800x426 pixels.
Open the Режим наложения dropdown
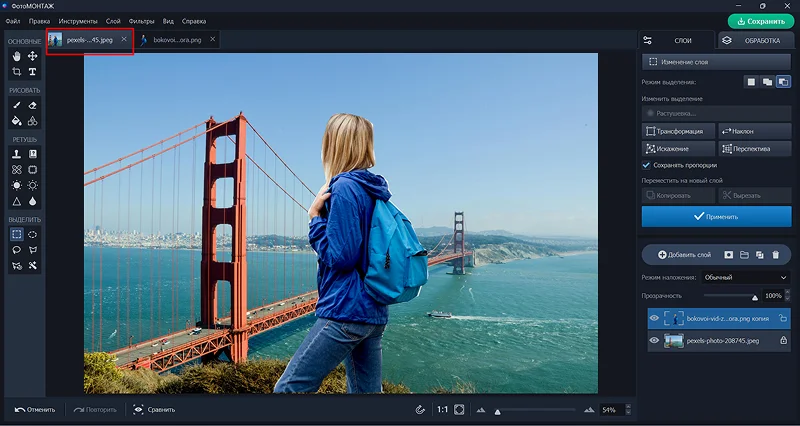tap(745, 278)
